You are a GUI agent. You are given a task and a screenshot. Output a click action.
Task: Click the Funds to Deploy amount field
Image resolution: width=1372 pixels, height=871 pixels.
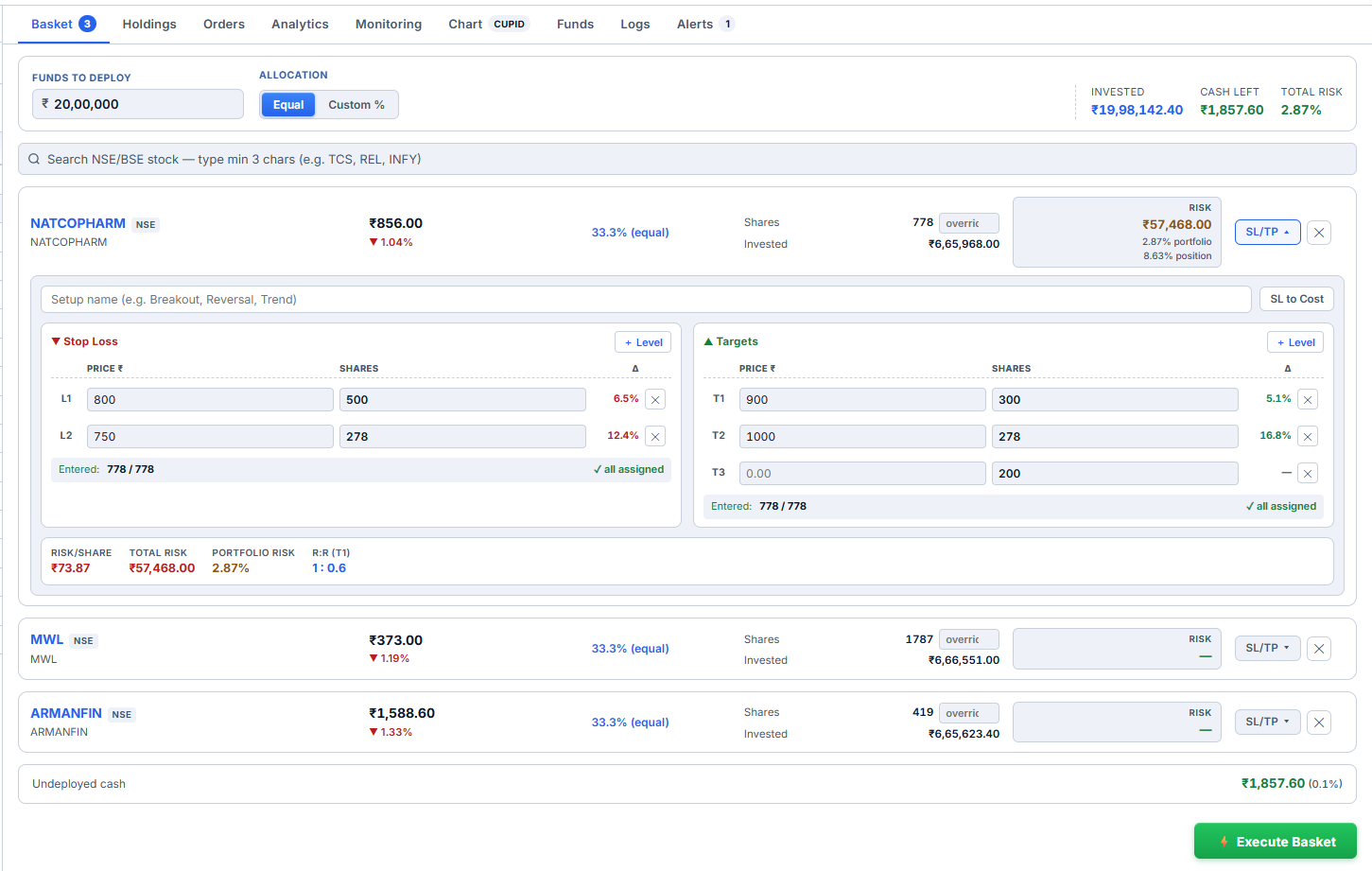tap(138, 104)
